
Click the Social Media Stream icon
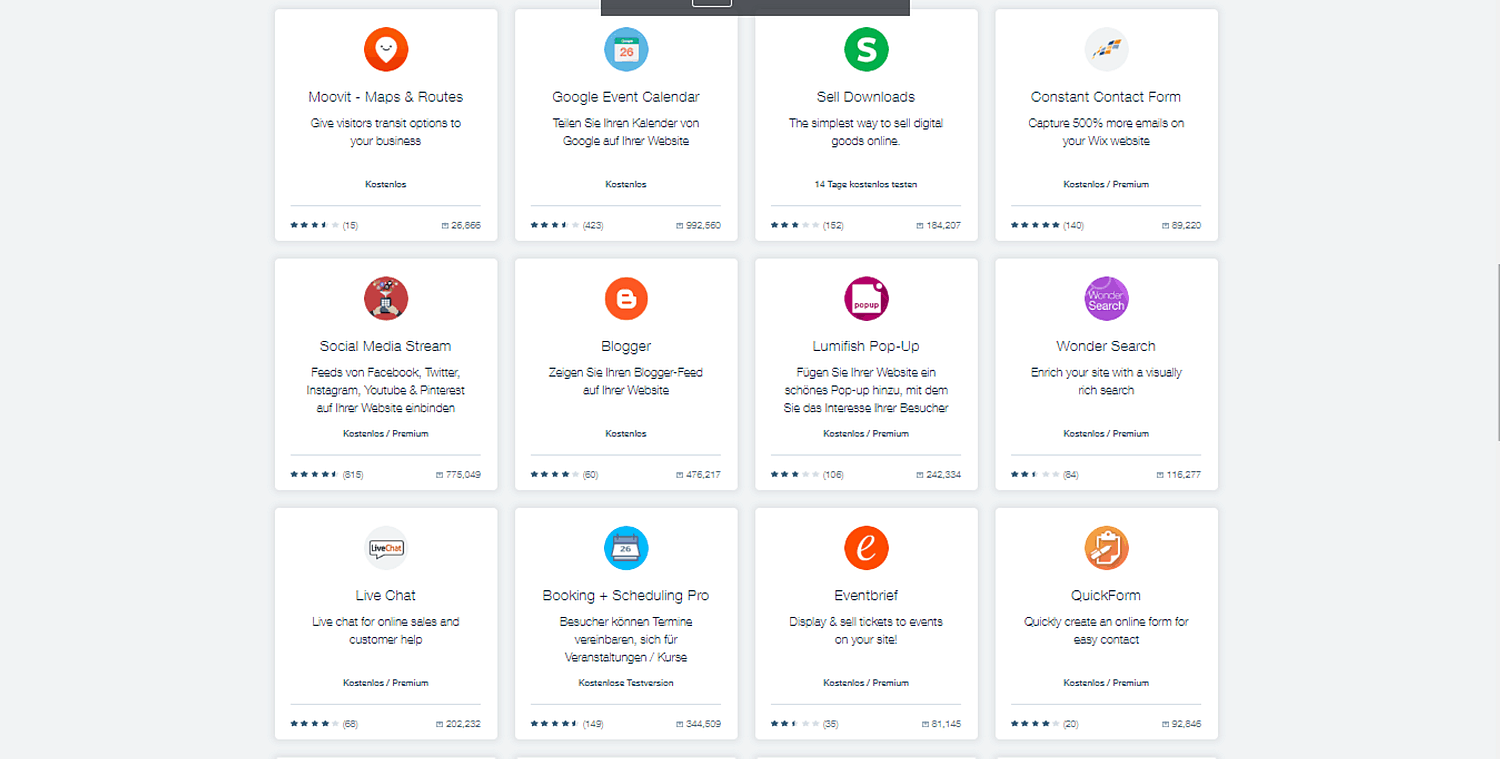(x=386, y=299)
